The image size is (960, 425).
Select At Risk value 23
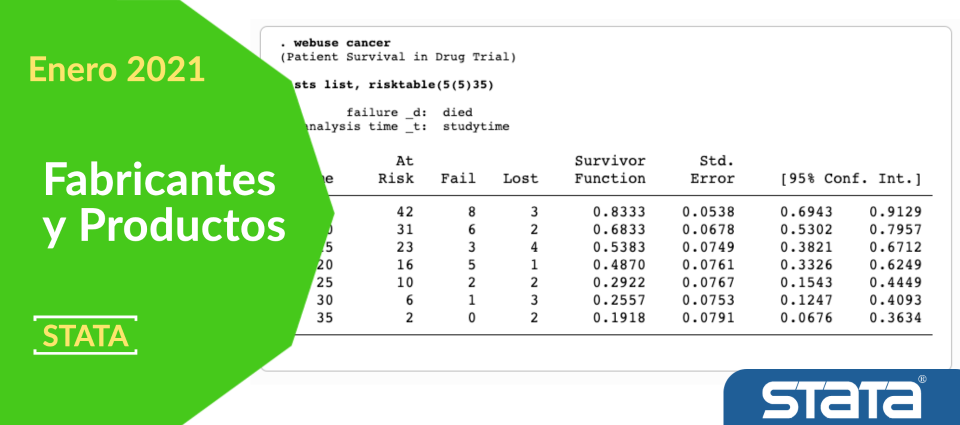click(405, 247)
